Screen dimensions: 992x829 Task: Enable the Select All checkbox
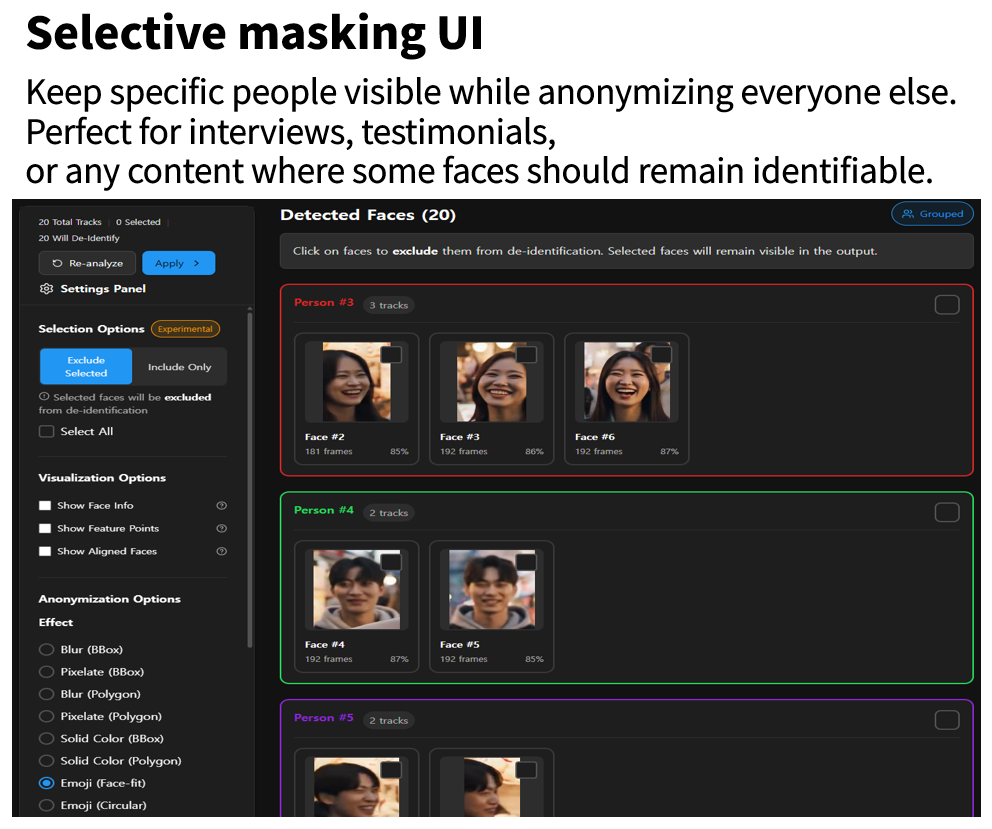tap(48, 431)
